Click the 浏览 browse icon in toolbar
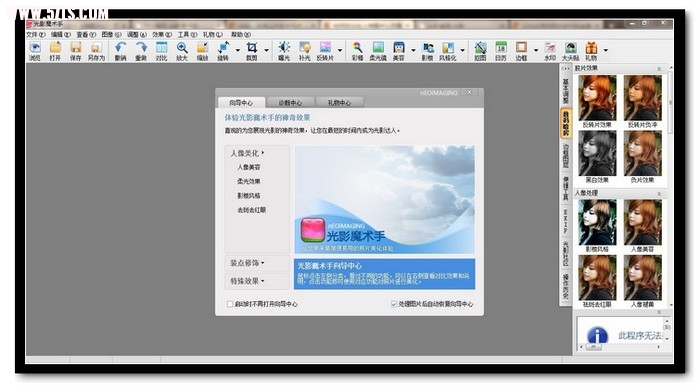700x392 pixels. click(35, 47)
